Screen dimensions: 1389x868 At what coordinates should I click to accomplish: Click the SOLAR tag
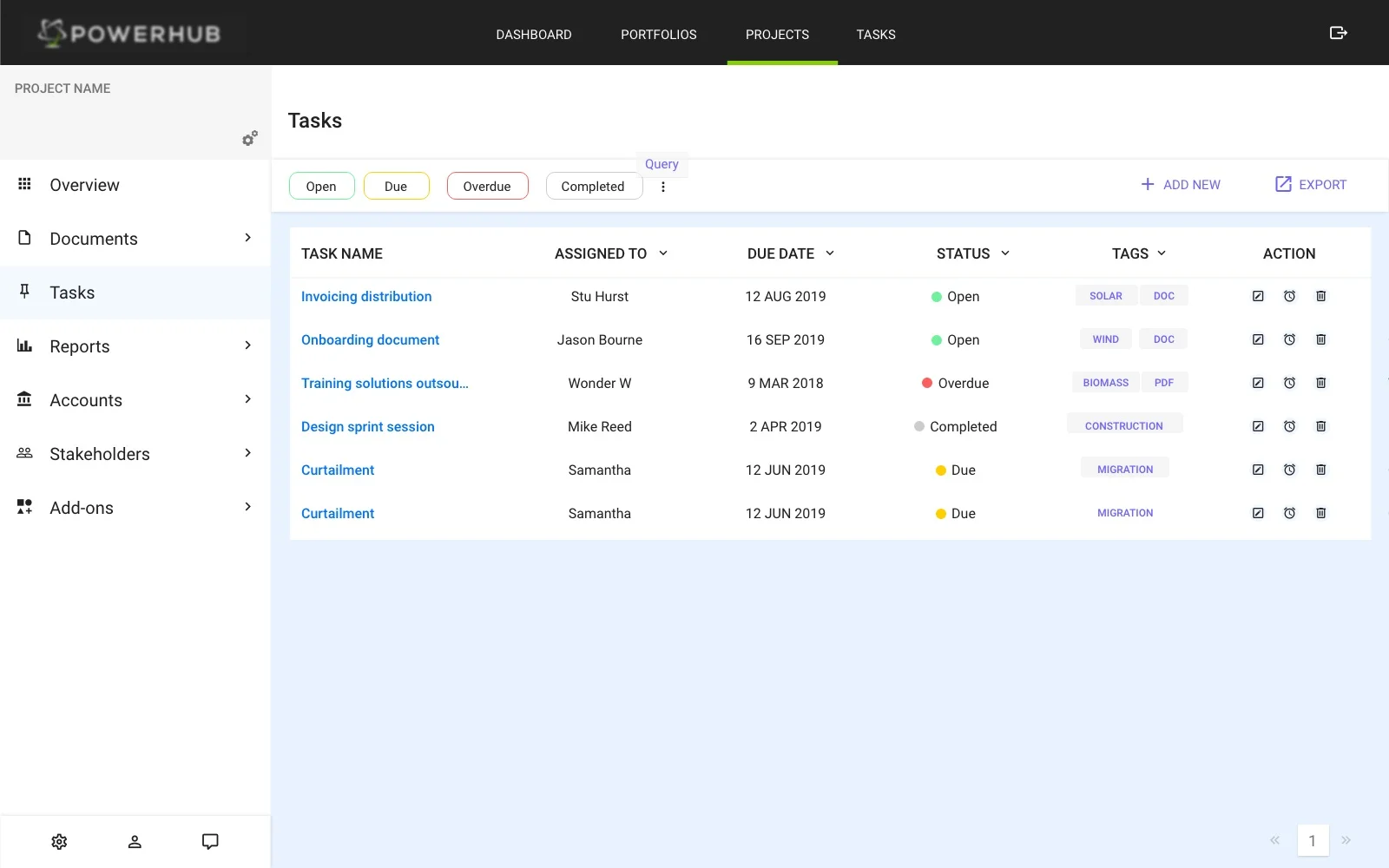(x=1106, y=296)
